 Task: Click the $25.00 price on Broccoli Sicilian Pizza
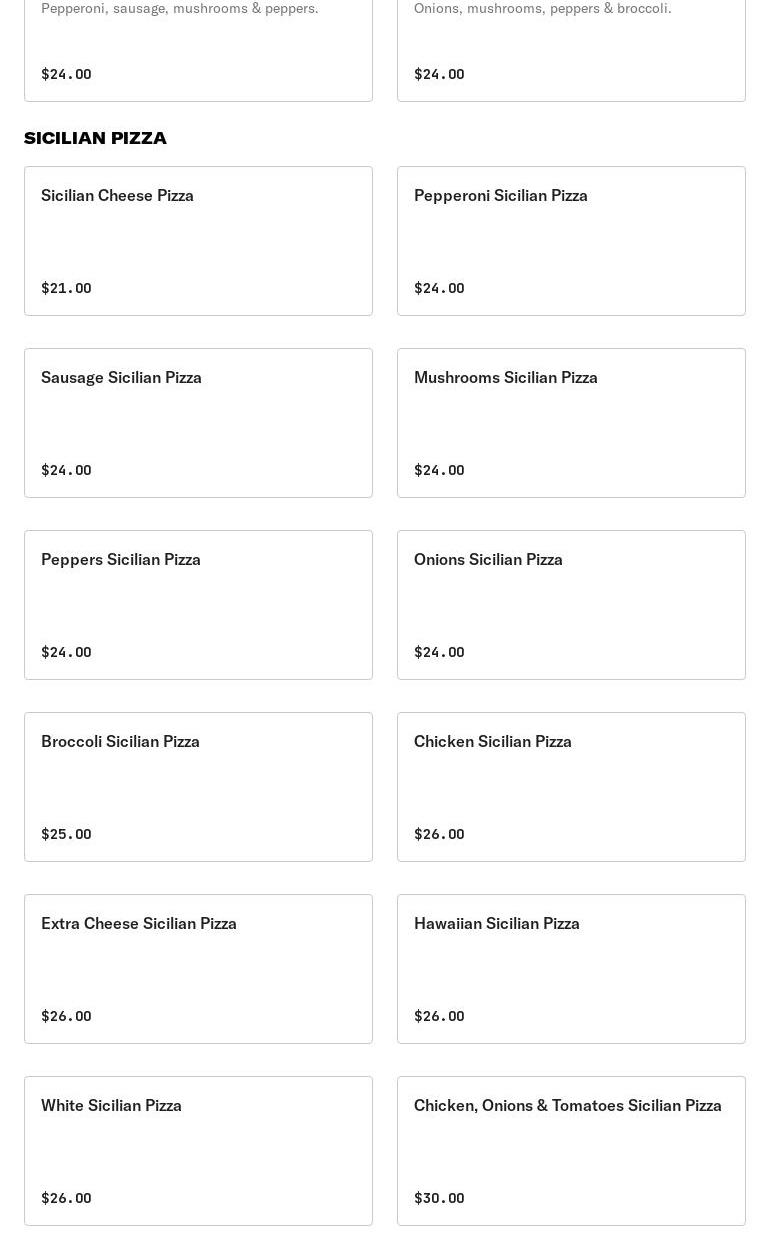[x=66, y=834]
